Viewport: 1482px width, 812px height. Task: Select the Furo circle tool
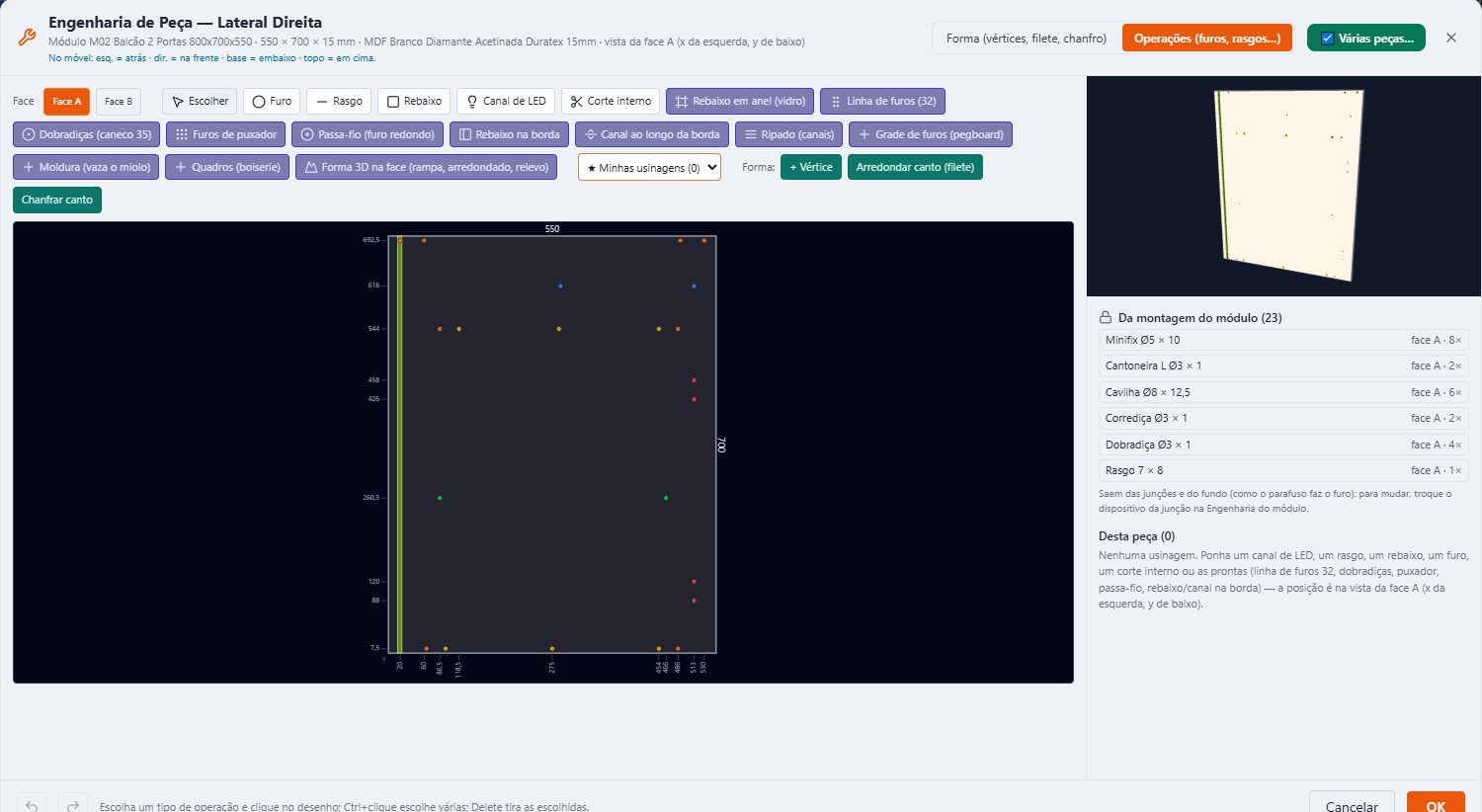click(272, 102)
